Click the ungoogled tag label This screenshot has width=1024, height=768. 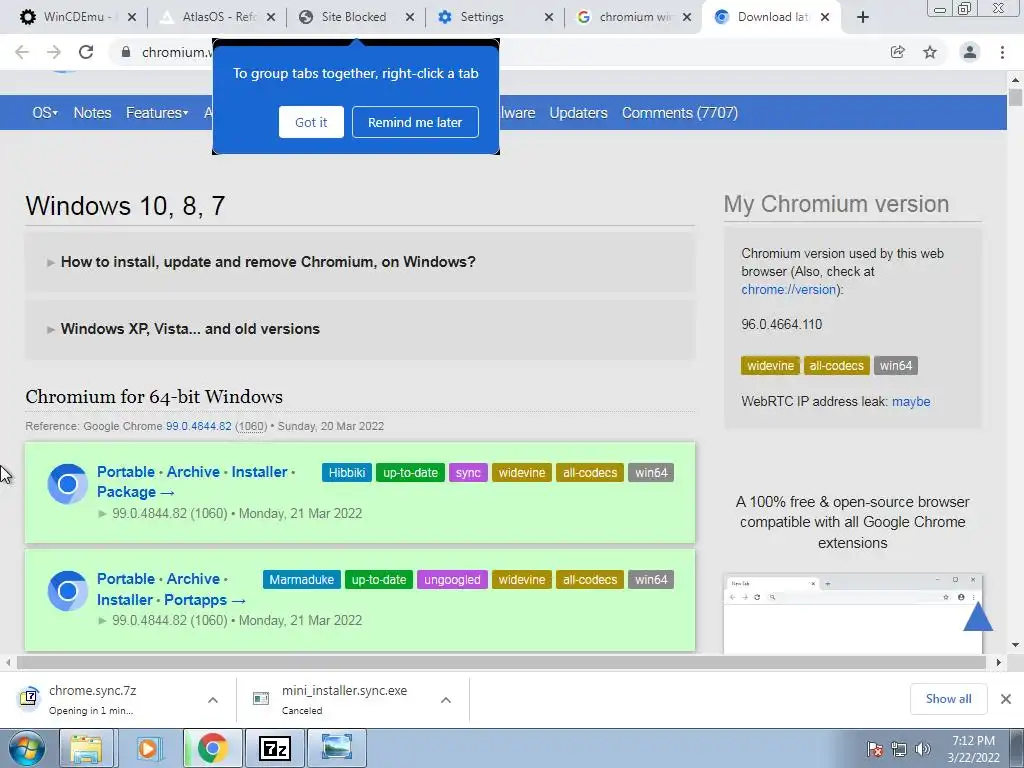(x=452, y=580)
